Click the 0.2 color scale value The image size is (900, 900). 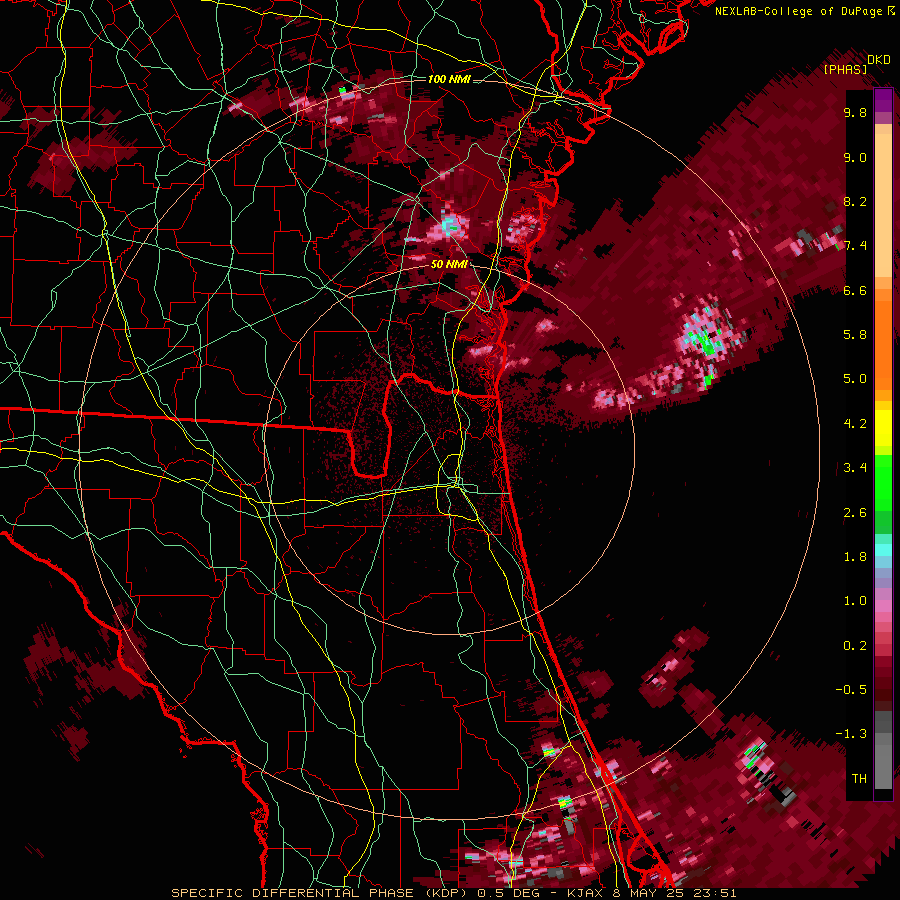pos(855,646)
